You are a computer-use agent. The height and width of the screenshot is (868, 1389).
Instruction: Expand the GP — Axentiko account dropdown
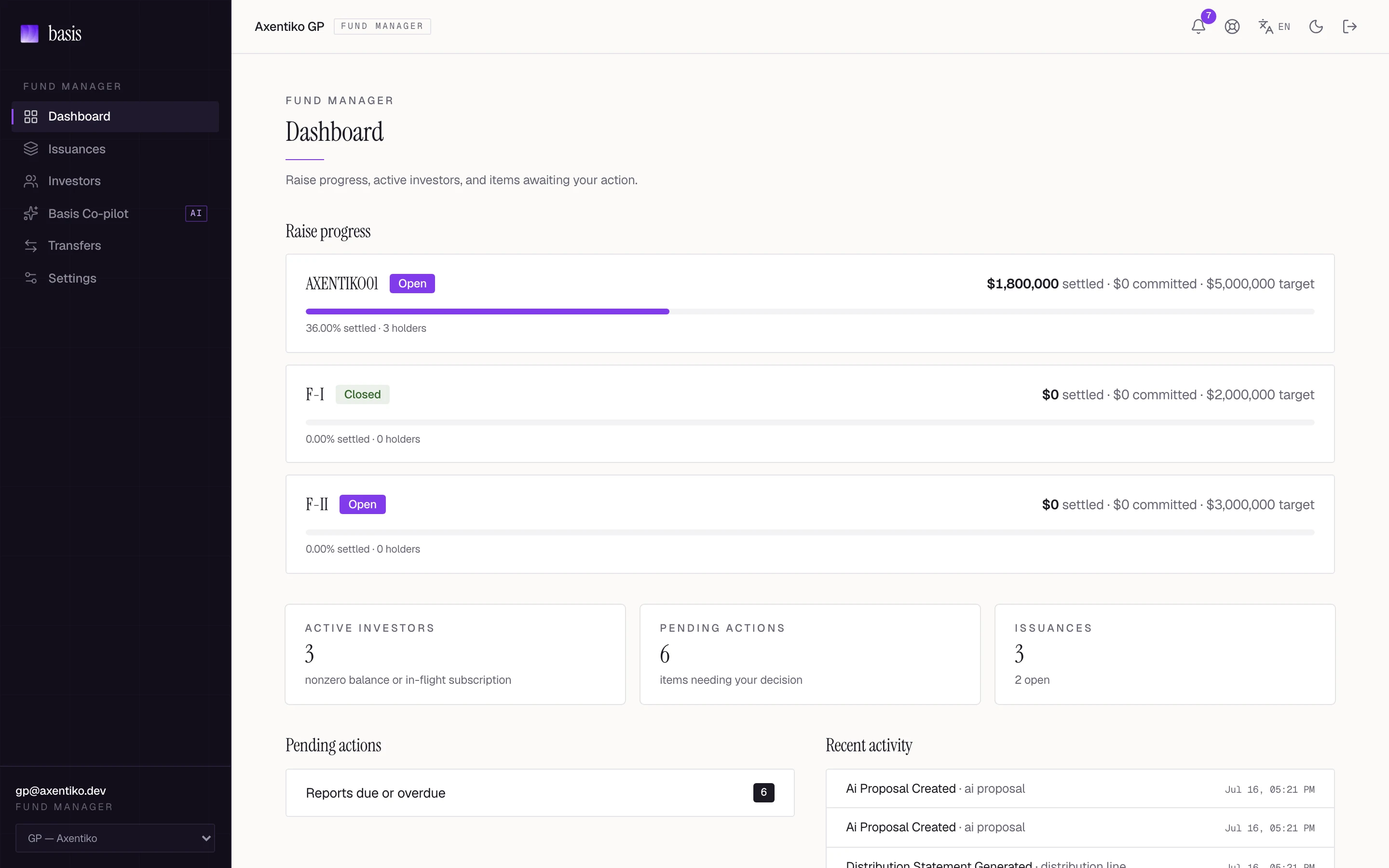pos(115,838)
